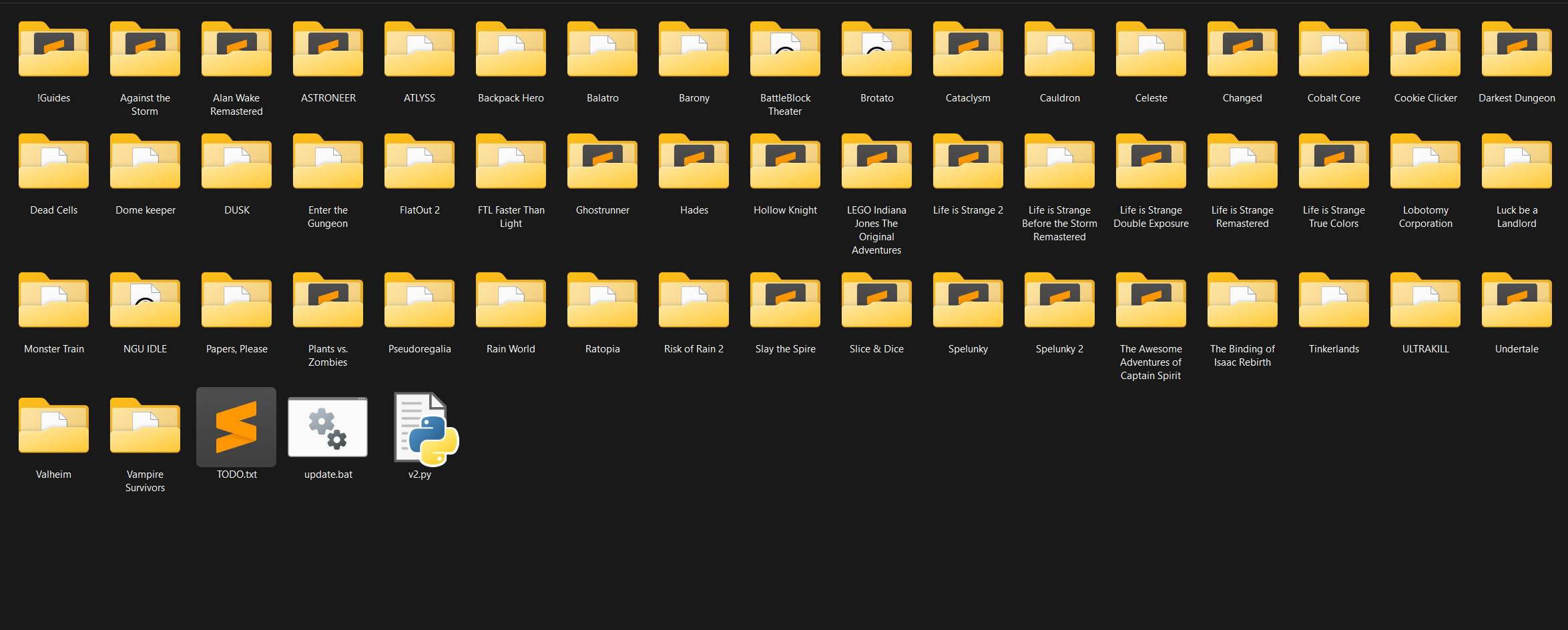
Task: Click the Hollow Knight folder
Action: 785,161
